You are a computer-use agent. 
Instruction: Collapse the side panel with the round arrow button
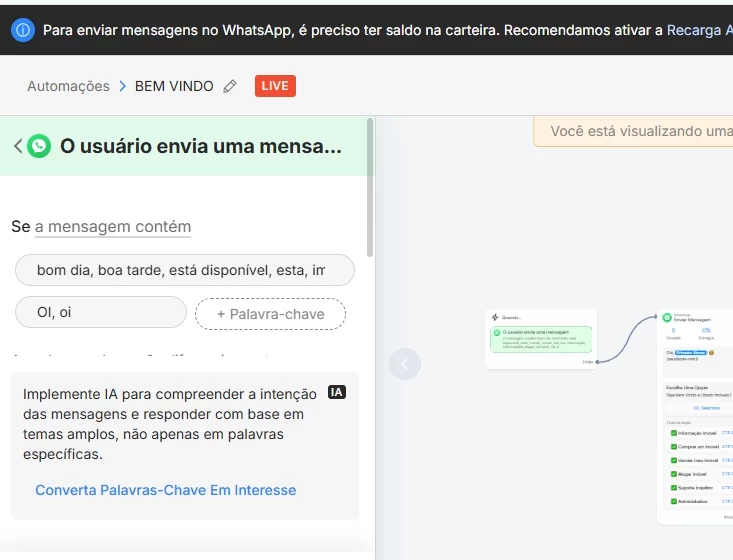pyautogui.click(x=405, y=364)
